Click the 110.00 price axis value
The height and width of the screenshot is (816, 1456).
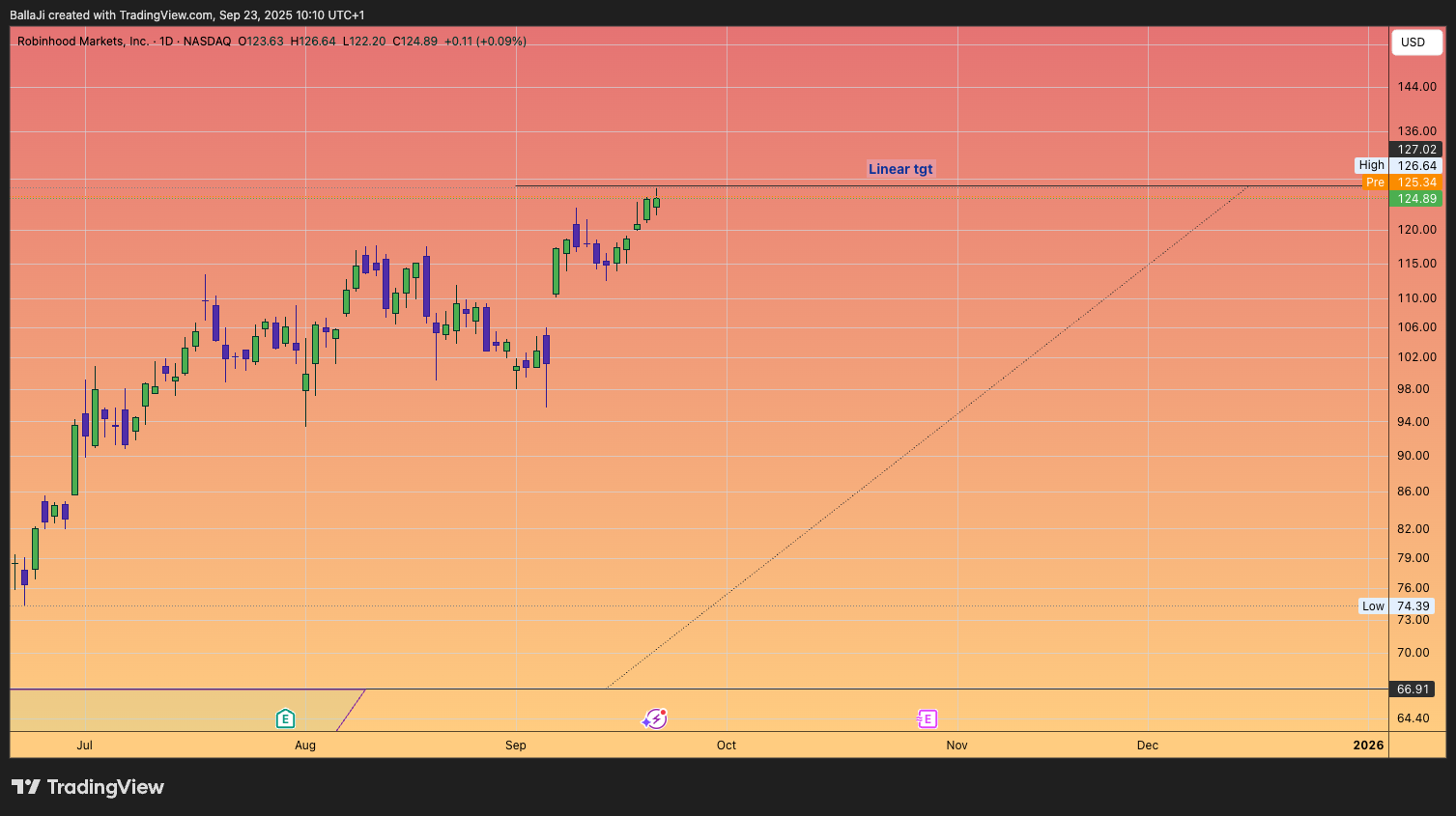pyautogui.click(x=1417, y=298)
